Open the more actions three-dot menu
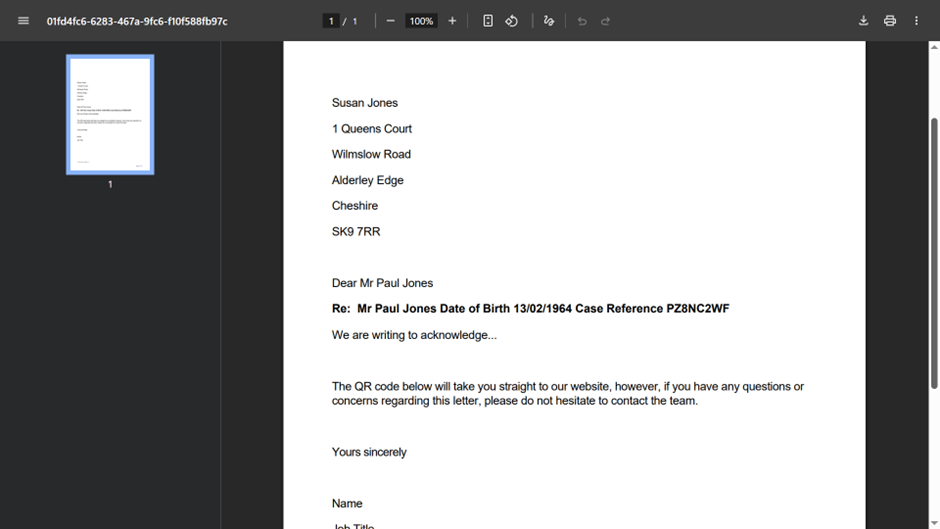 916,21
